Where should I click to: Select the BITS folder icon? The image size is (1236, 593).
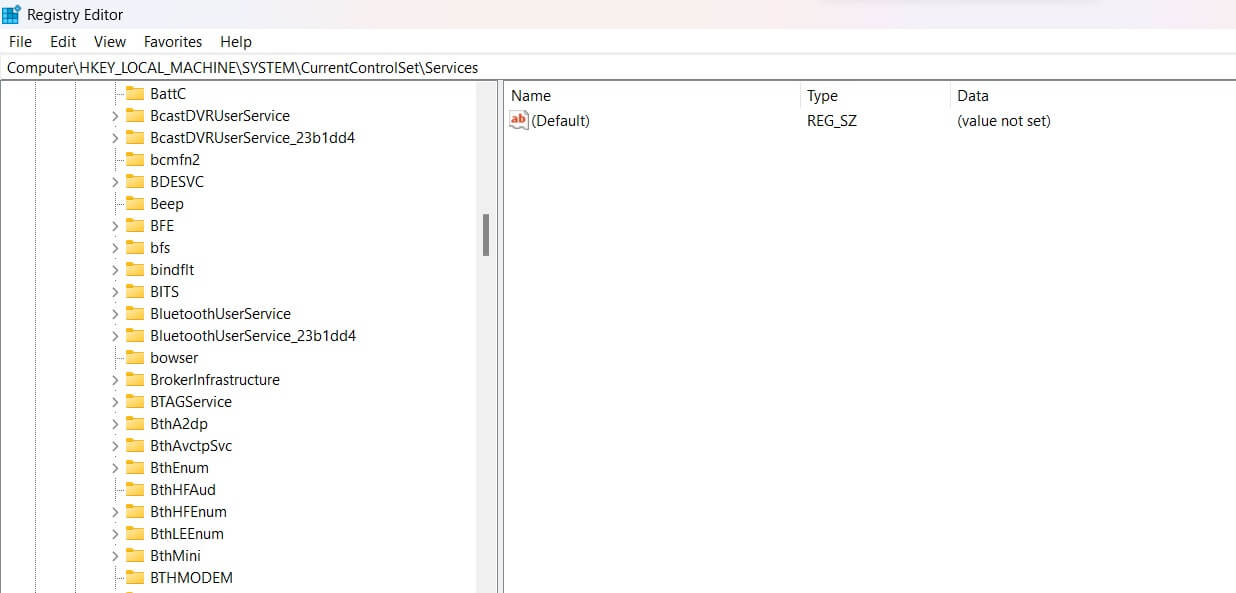(136, 291)
